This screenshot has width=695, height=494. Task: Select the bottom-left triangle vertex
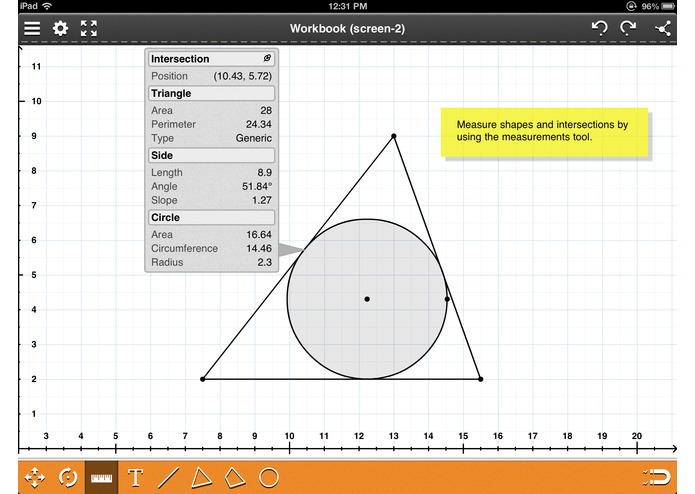point(203,379)
